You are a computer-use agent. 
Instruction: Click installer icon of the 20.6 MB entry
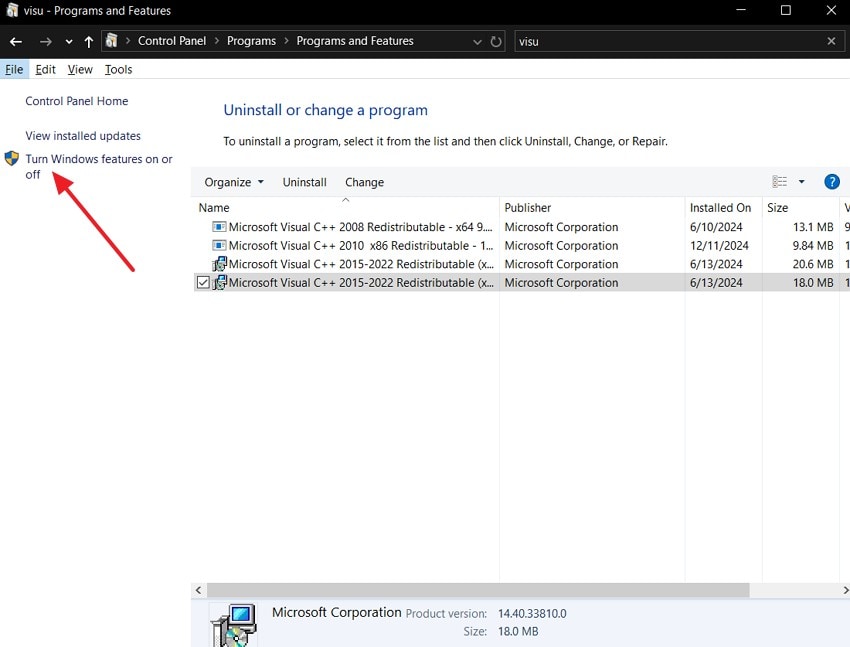[220, 264]
